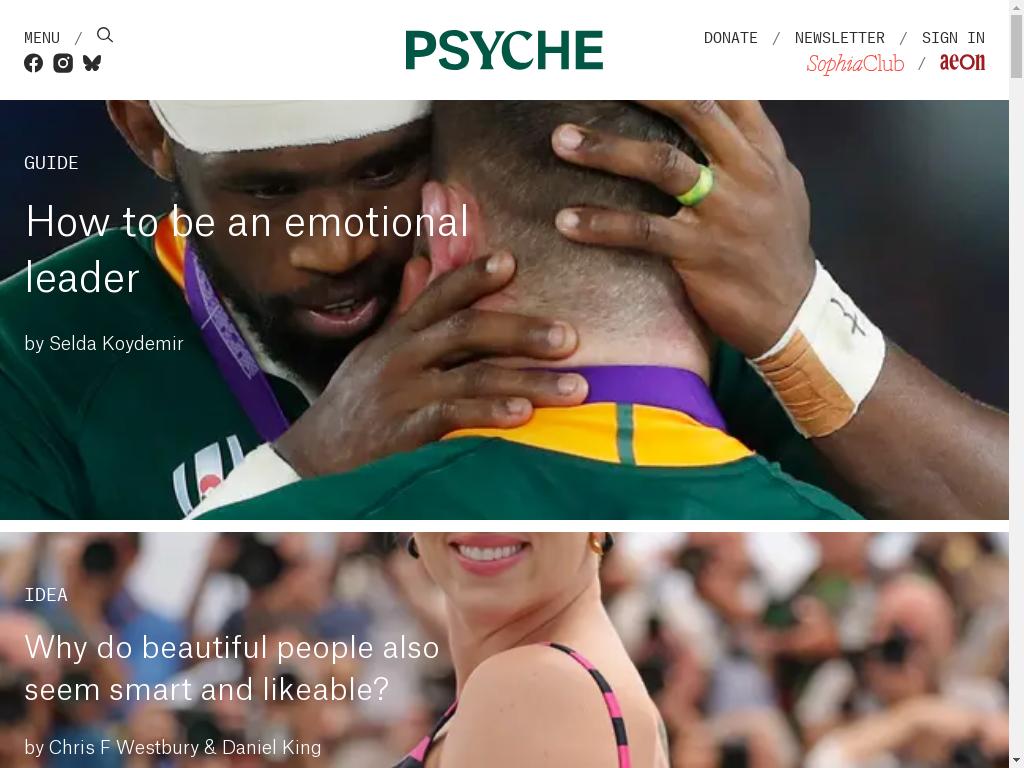Viewport: 1024px width, 768px height.
Task: Open the Instagram icon link
Action: 63,63
